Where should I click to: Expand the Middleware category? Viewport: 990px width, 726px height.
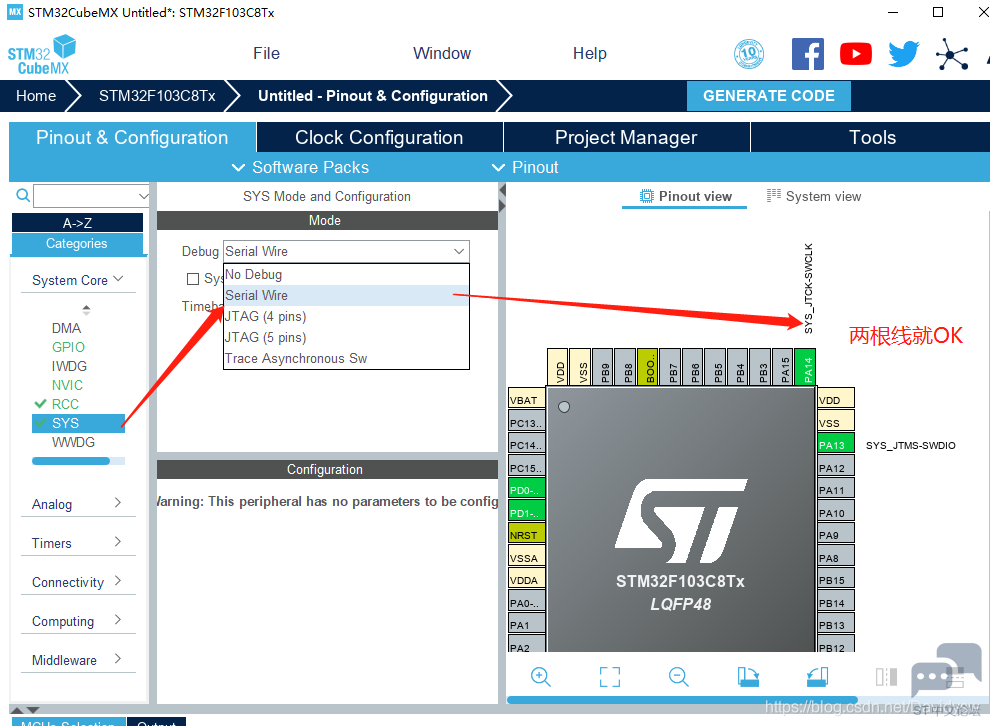[78, 660]
